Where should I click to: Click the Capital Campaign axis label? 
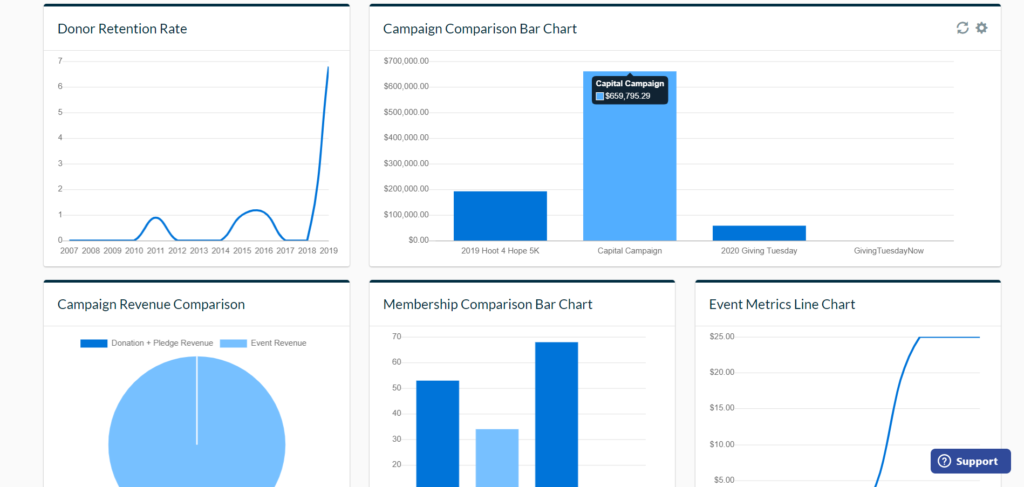coord(630,251)
